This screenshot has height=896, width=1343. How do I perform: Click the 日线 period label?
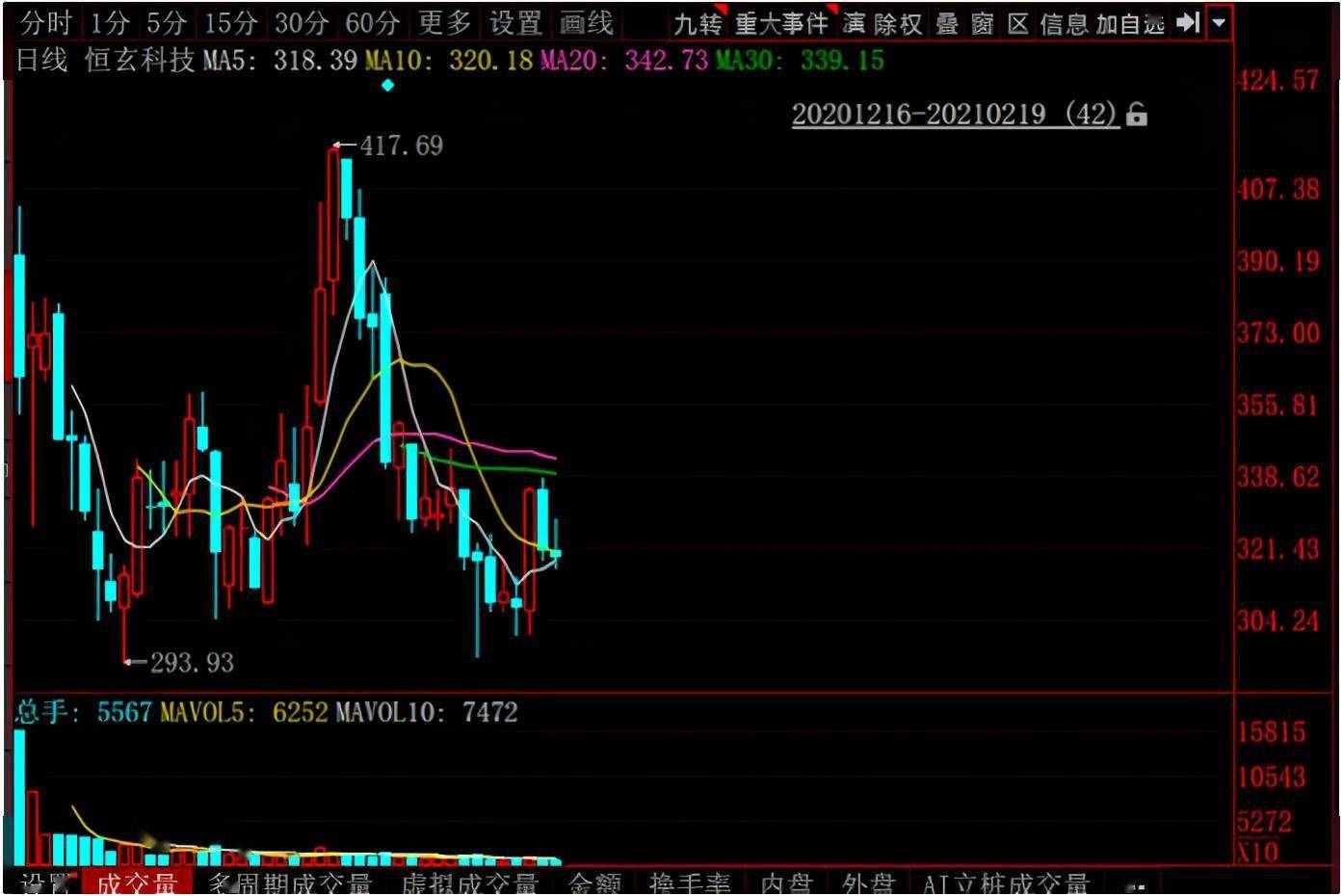tap(42, 61)
